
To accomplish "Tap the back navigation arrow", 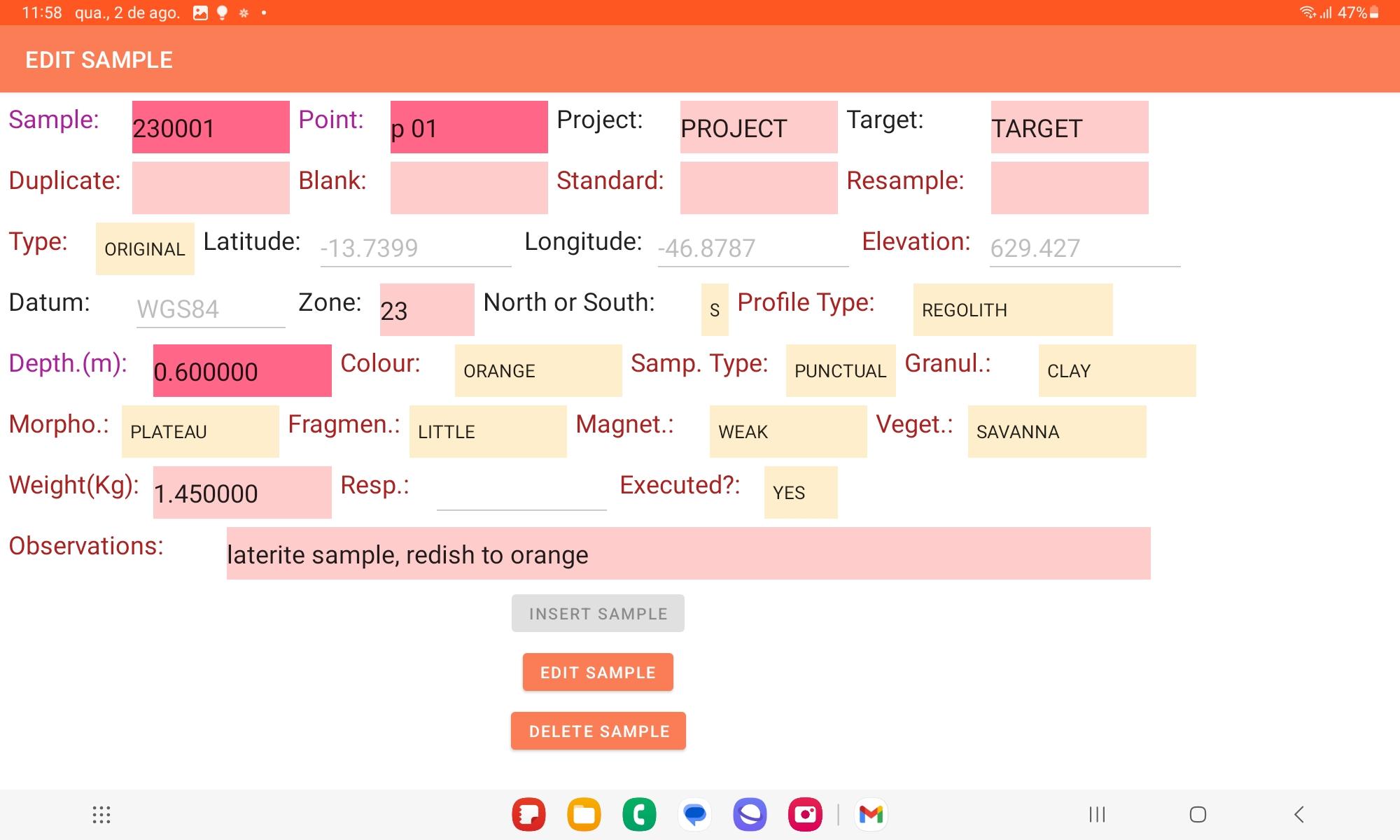I will (1299, 815).
